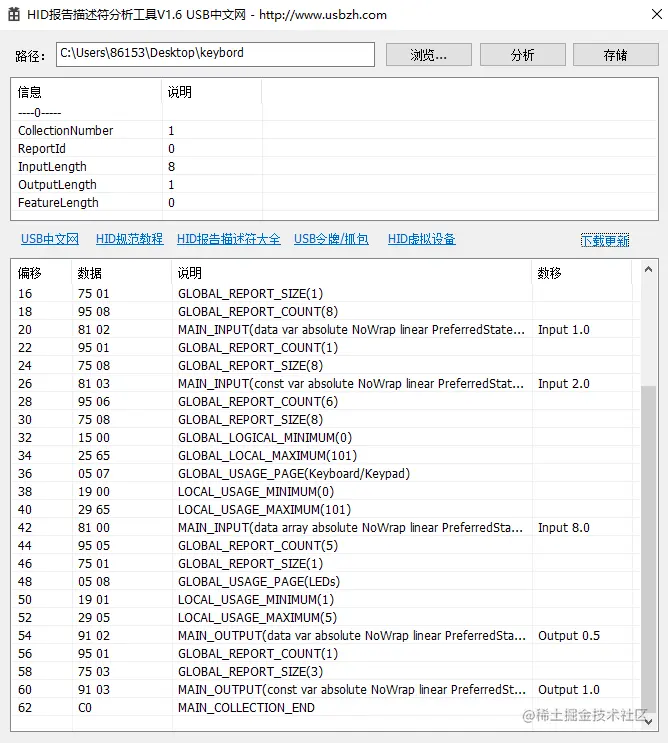Open the HID规范教程 link
The height and width of the screenshot is (743, 668).
coord(129,239)
